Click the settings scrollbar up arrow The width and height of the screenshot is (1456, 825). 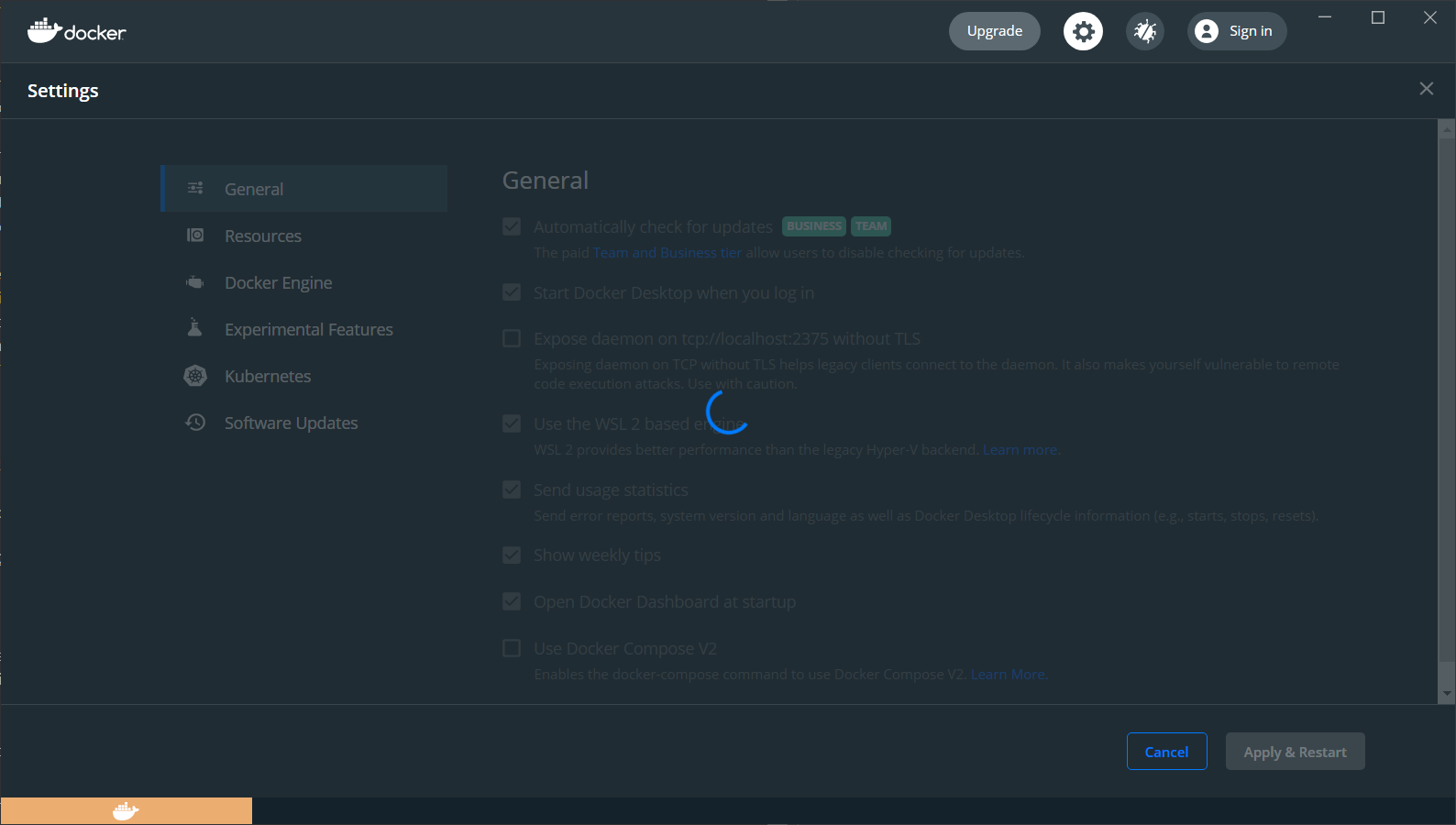click(x=1448, y=129)
